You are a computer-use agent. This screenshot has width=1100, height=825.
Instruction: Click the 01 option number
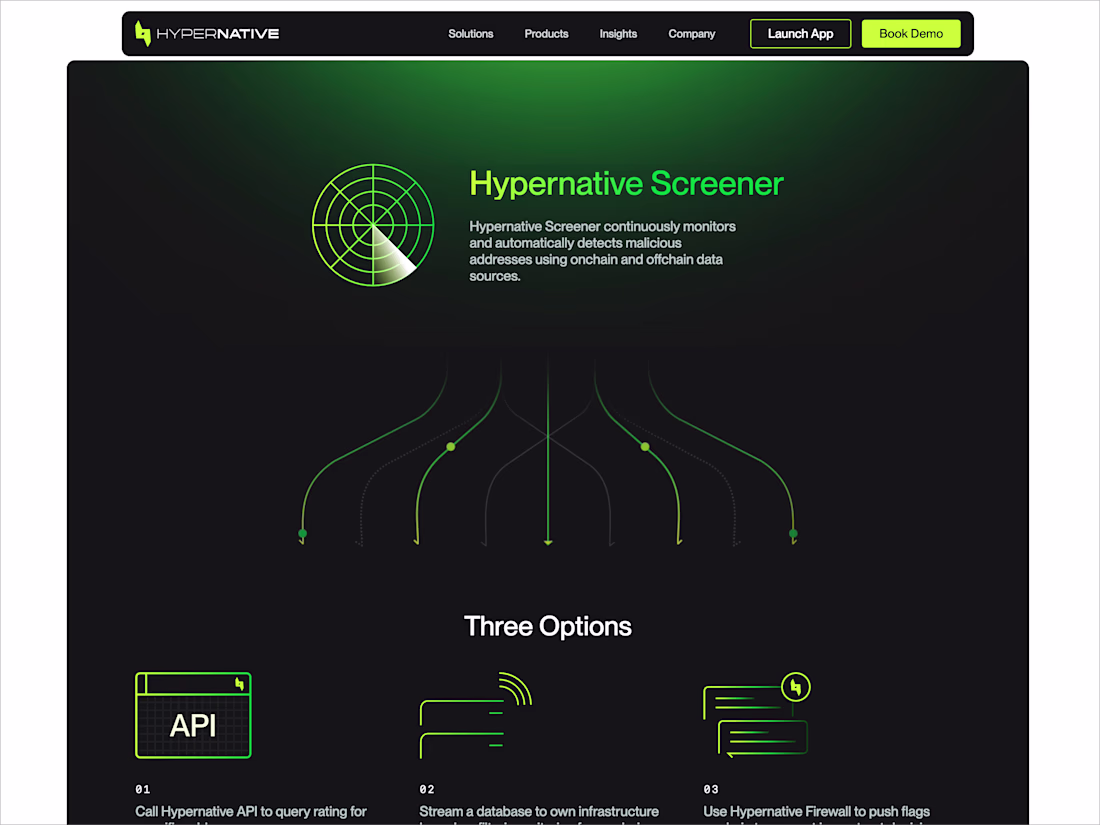tap(143, 789)
